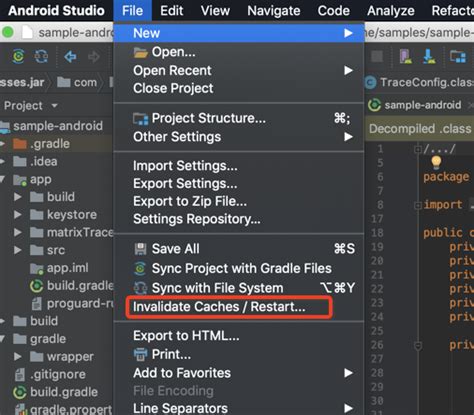Click the stop square toolbar icon
Screen dimensions: 474x415
point(377,56)
